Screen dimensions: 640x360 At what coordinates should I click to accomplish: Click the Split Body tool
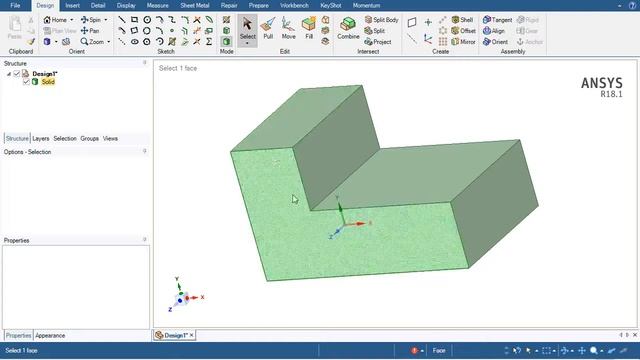[381, 20]
